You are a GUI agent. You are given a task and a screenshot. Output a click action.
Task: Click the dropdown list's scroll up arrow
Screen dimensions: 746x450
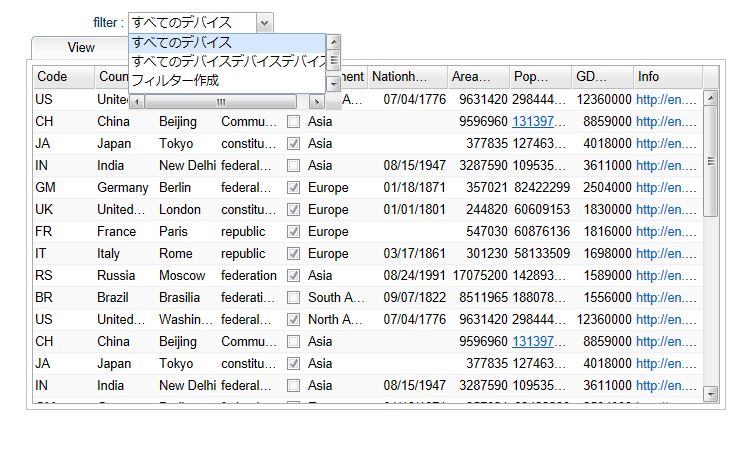334,42
